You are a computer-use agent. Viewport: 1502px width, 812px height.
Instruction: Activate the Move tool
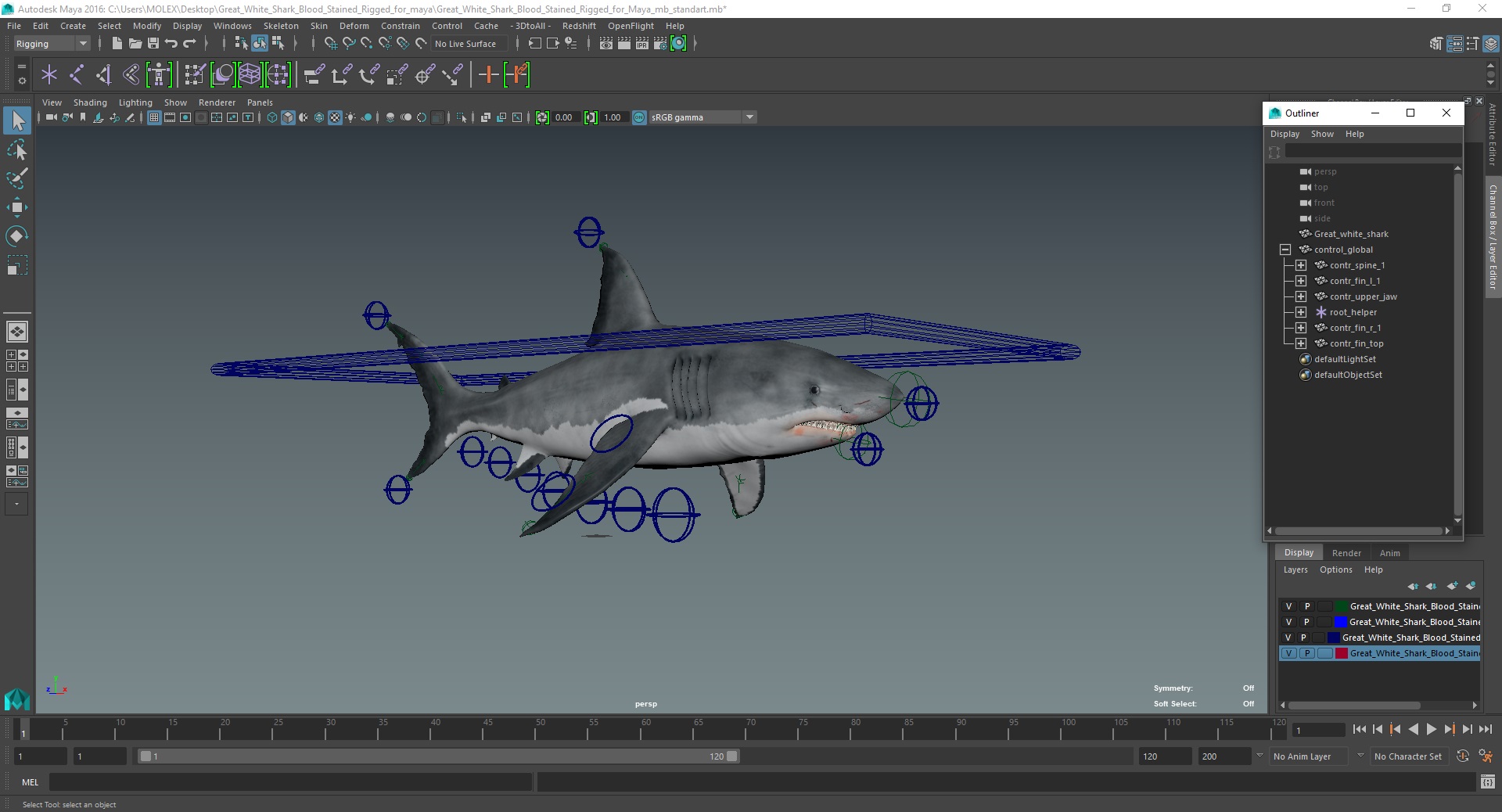17,207
